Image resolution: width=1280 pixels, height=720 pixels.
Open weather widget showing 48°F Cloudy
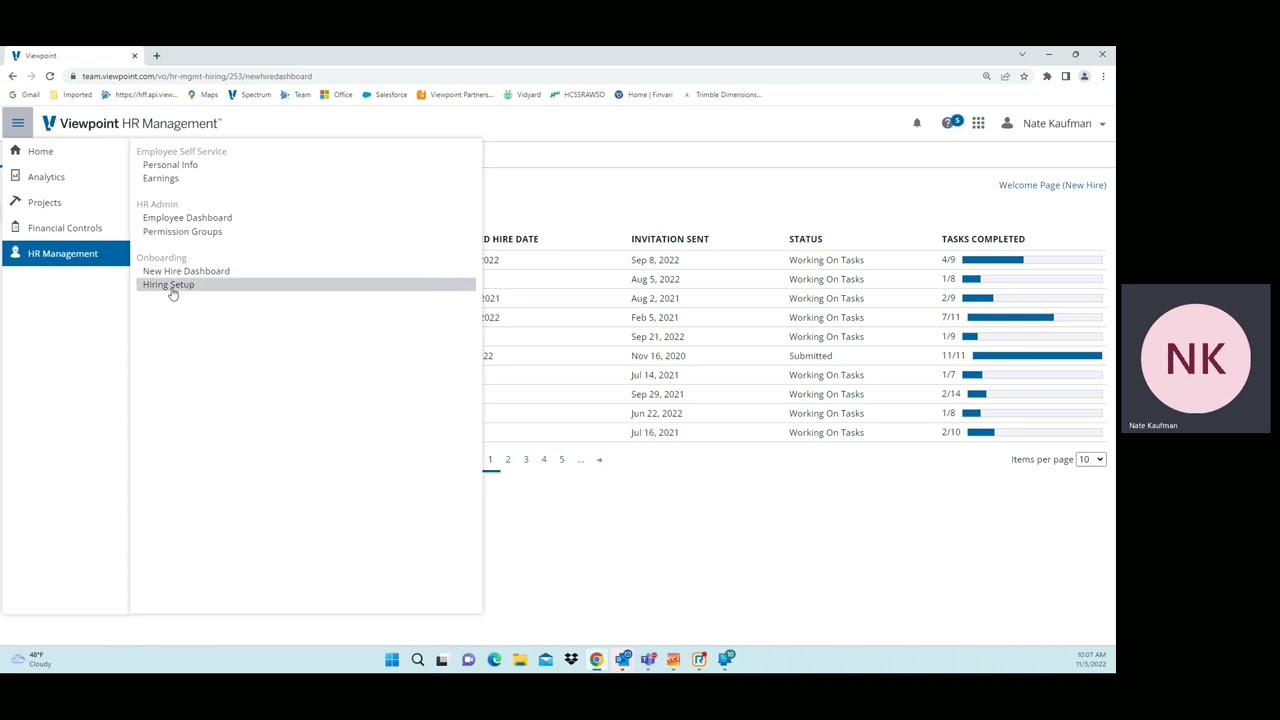tap(30, 660)
